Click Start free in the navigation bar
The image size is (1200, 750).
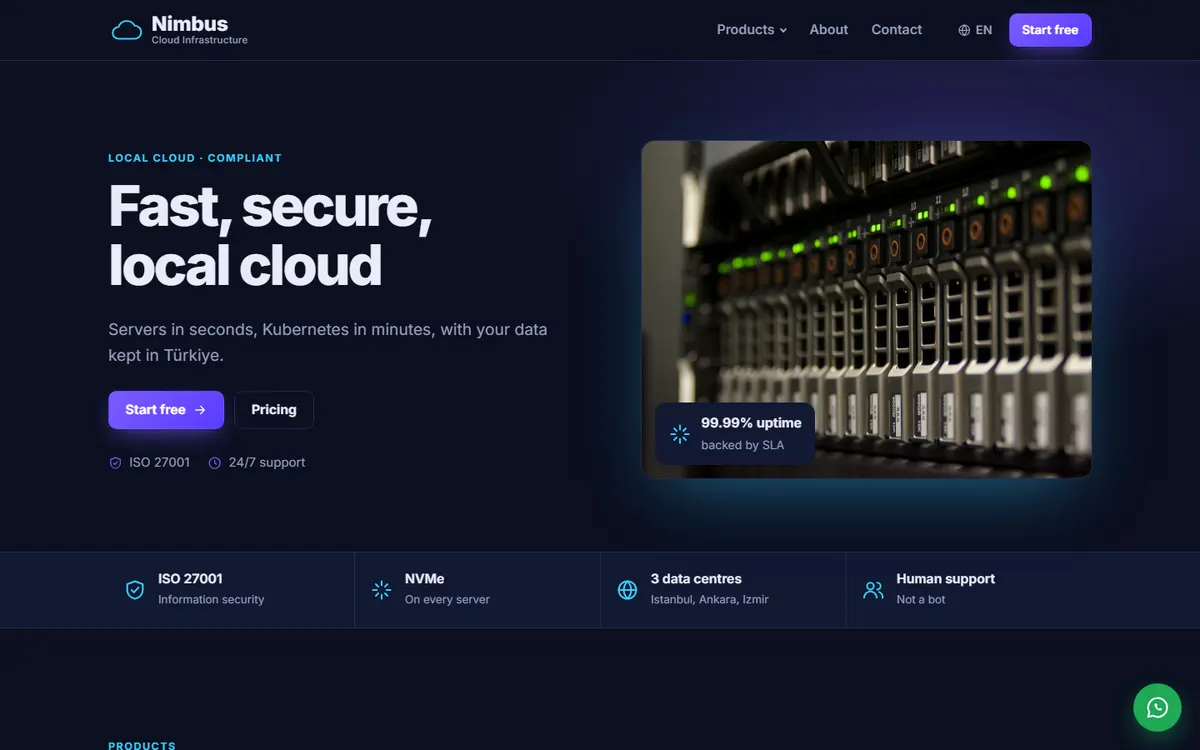point(1050,30)
